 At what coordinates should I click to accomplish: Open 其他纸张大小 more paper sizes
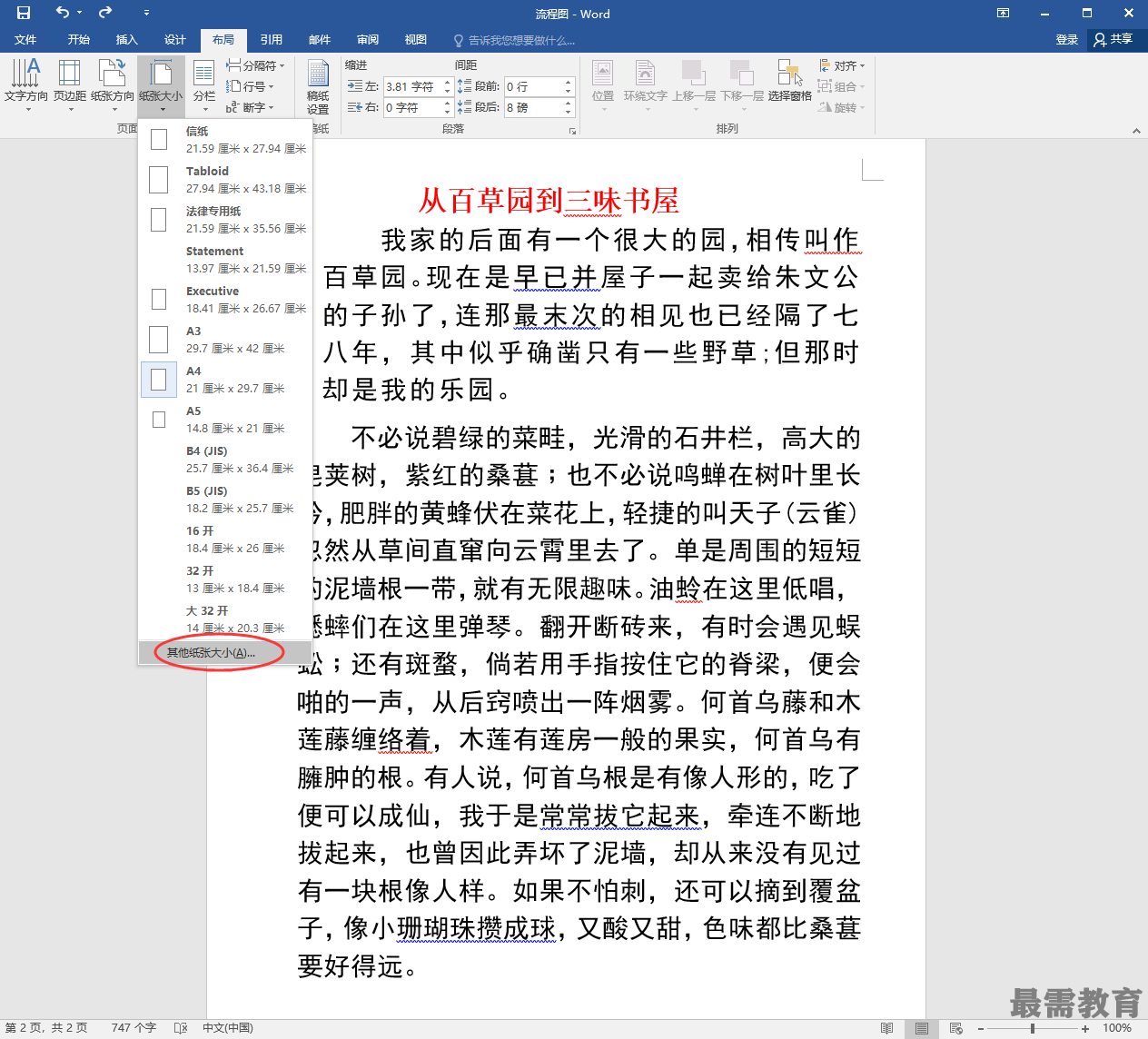click(x=225, y=652)
